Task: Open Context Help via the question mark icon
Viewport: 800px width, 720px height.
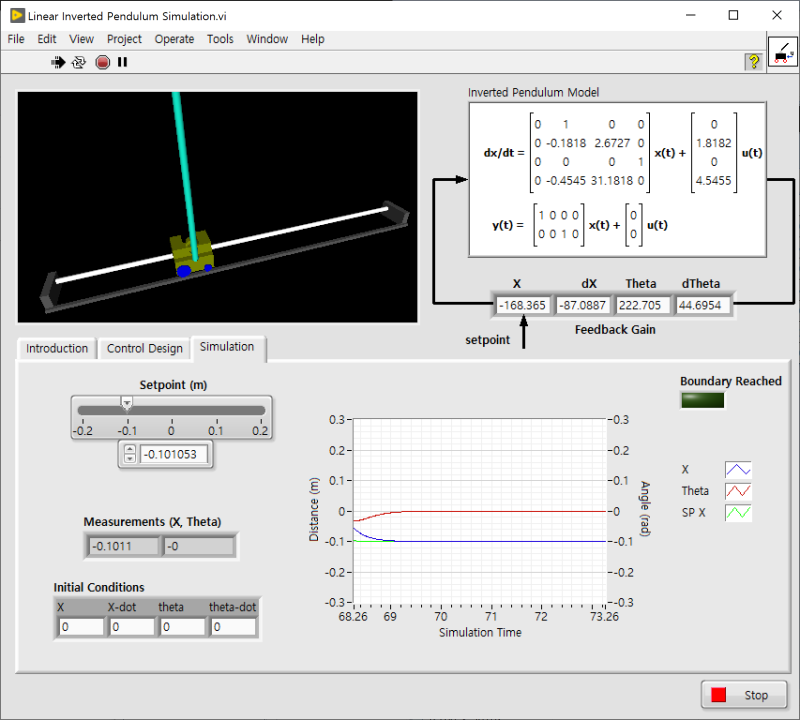Action: tap(753, 61)
